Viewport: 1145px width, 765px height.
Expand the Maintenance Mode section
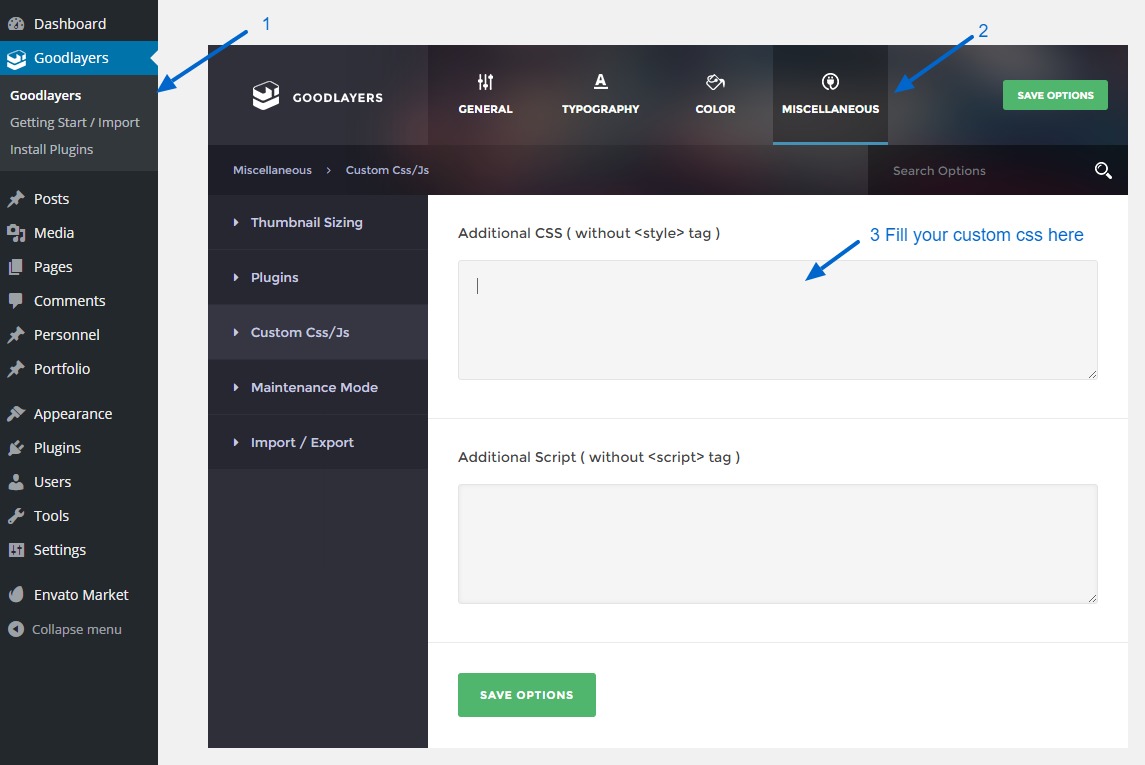(314, 388)
